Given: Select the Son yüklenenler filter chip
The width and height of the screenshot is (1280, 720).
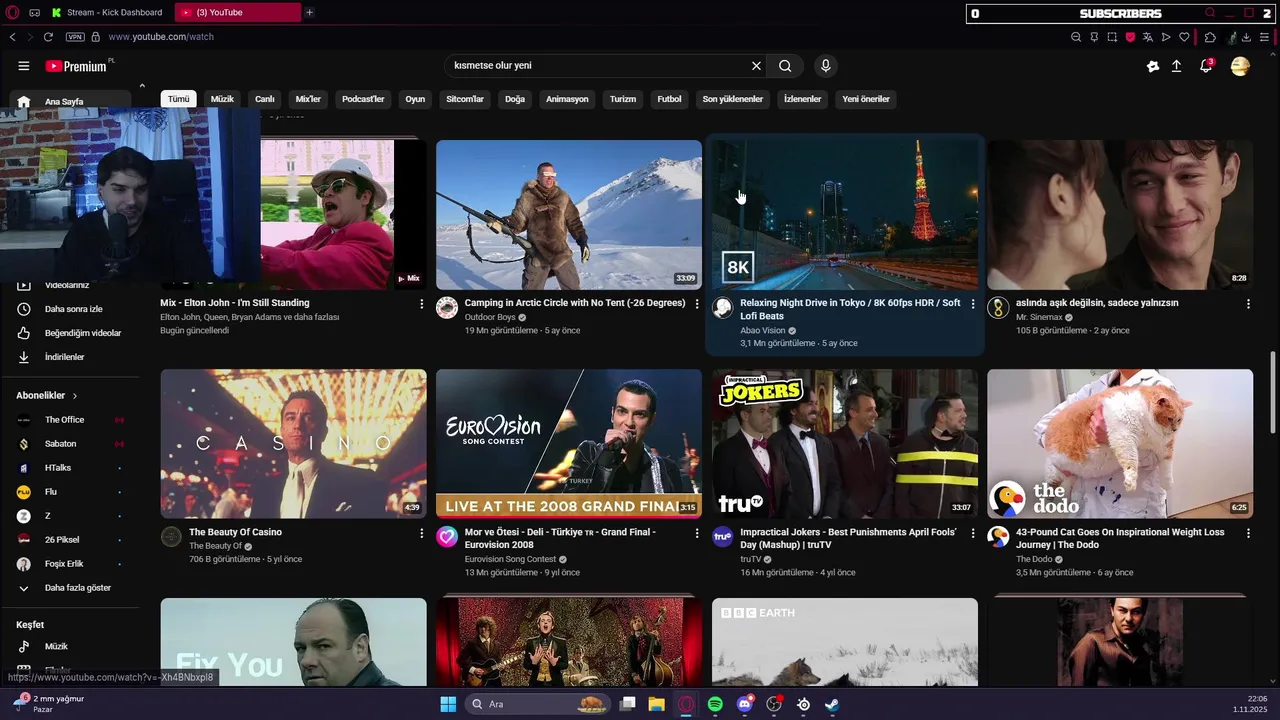Looking at the screenshot, I should (733, 99).
